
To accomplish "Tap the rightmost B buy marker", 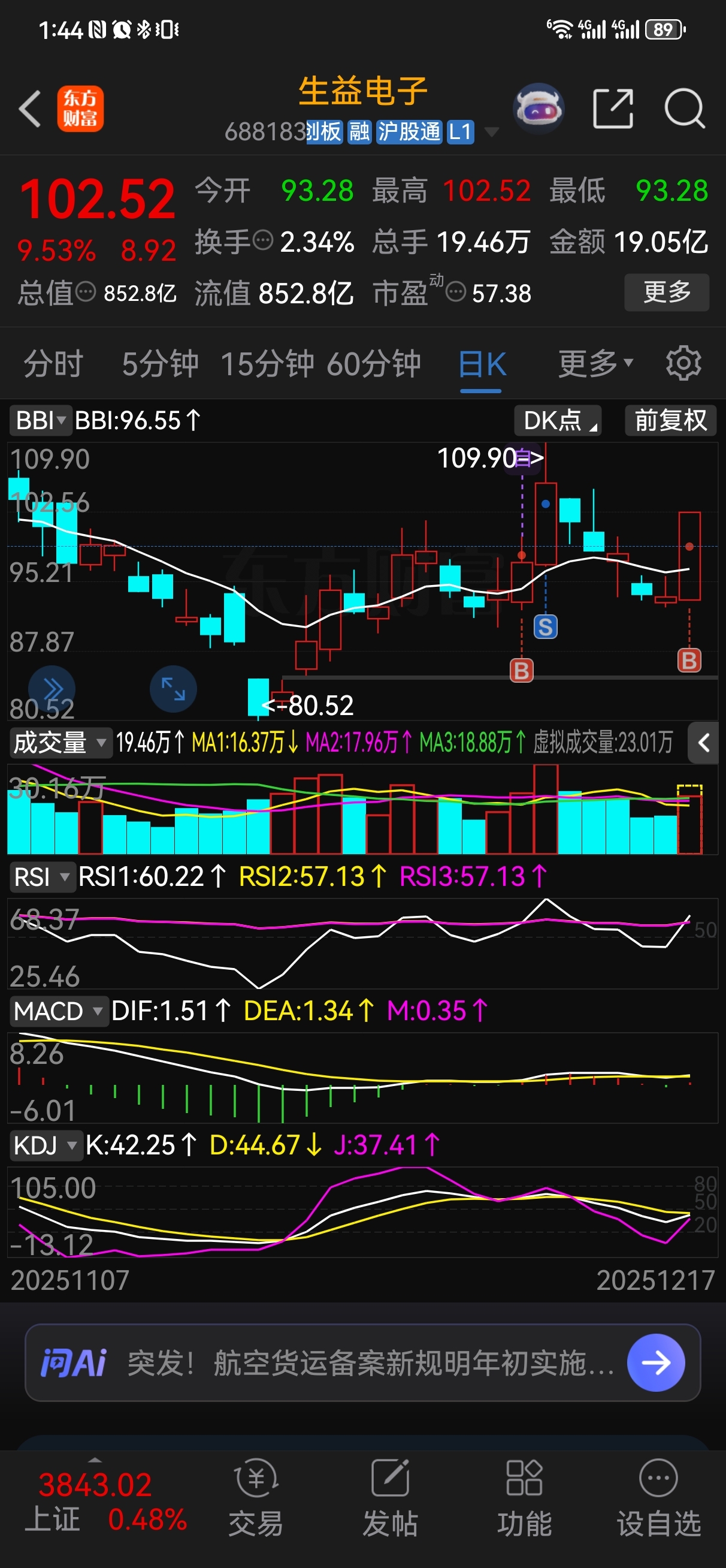I will click(x=689, y=661).
